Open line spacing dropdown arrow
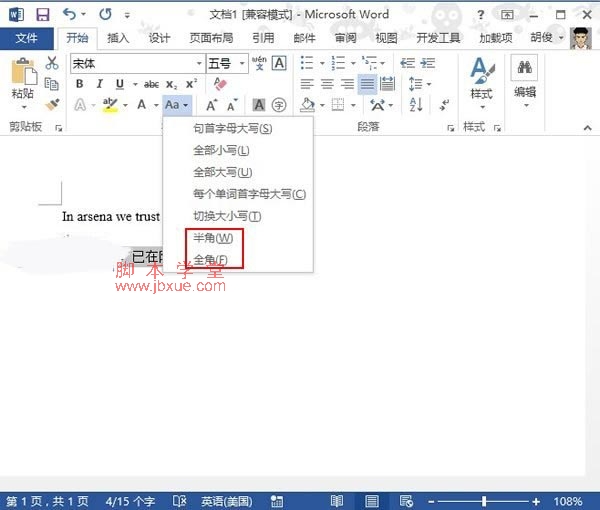 (429, 84)
